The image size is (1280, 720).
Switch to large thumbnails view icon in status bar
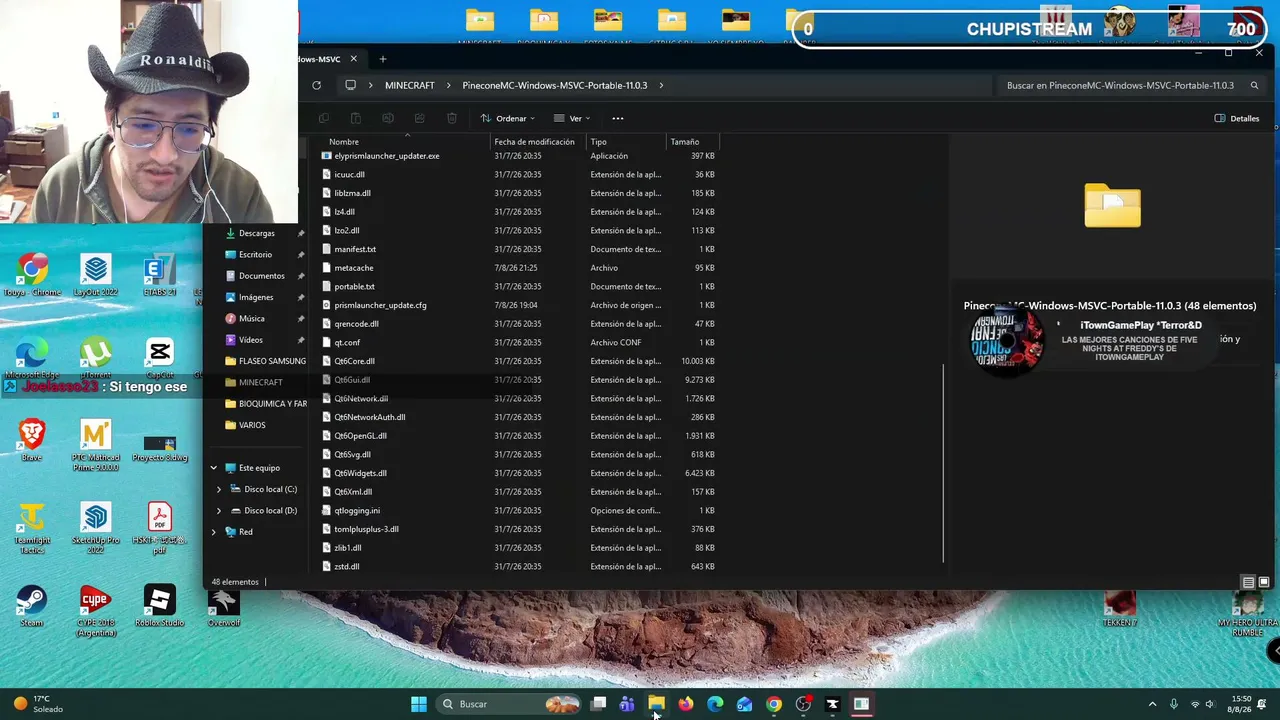(x=1264, y=582)
